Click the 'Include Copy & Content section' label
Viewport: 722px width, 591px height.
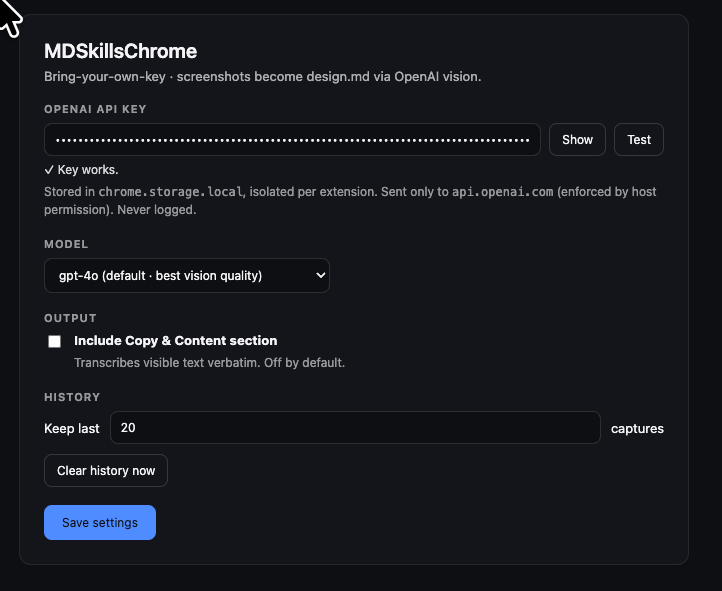pyautogui.click(x=175, y=341)
